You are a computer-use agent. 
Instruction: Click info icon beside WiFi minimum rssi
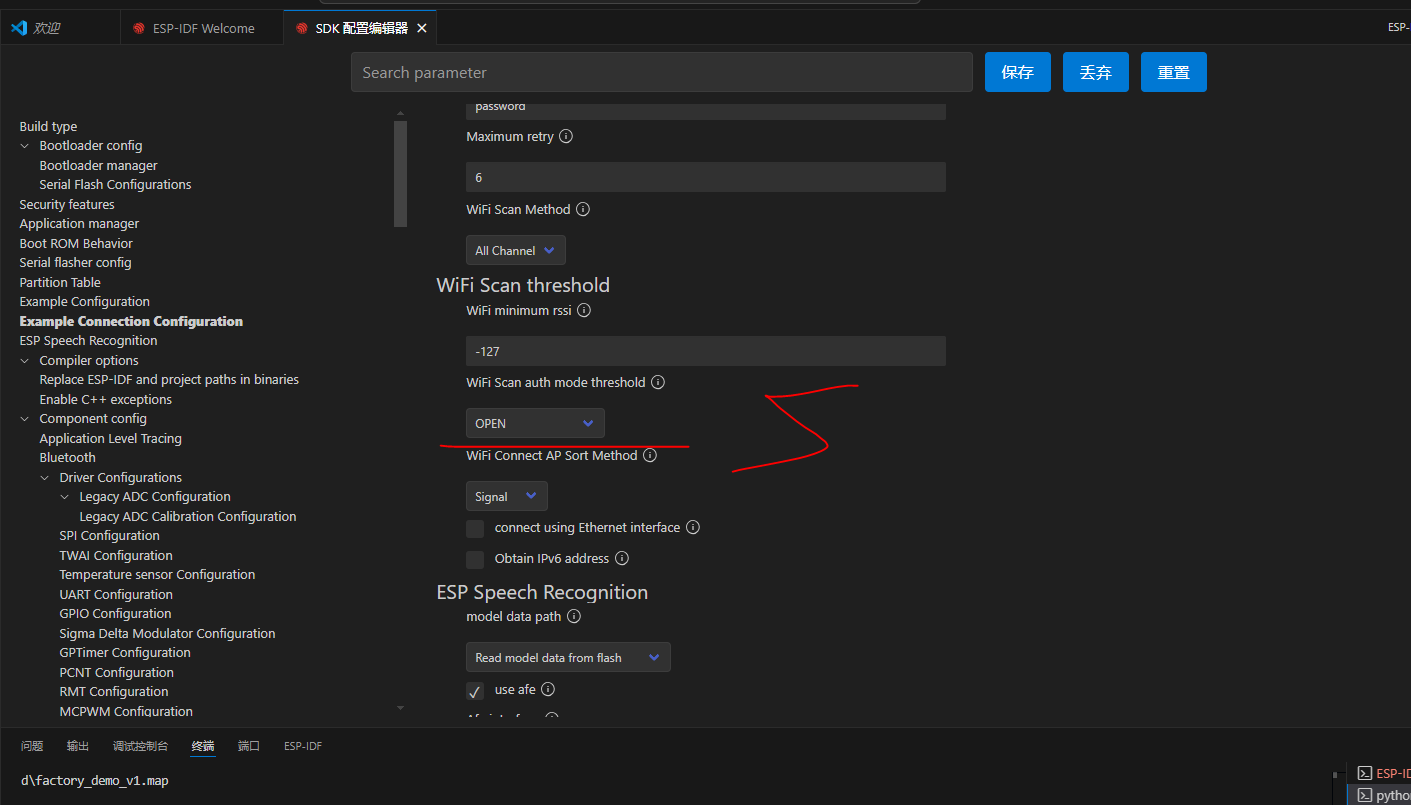(584, 311)
